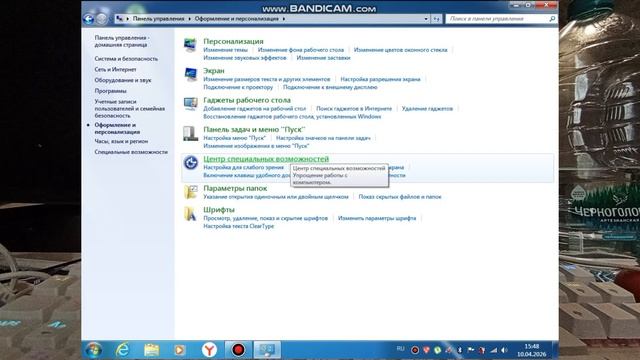Viewport: 640px width, 360px height.
Task: Open Изменение заставки link
Action: coord(323,58)
